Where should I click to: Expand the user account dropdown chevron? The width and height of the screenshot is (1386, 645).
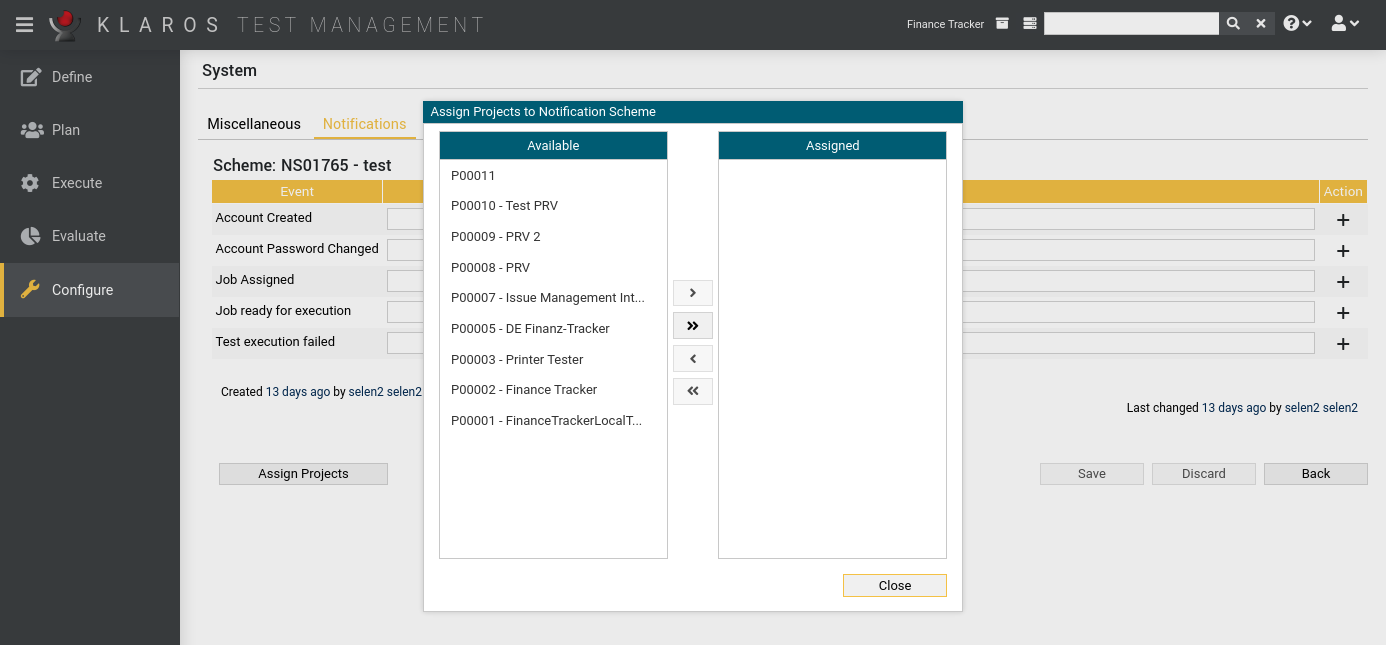pyautogui.click(x=1356, y=22)
